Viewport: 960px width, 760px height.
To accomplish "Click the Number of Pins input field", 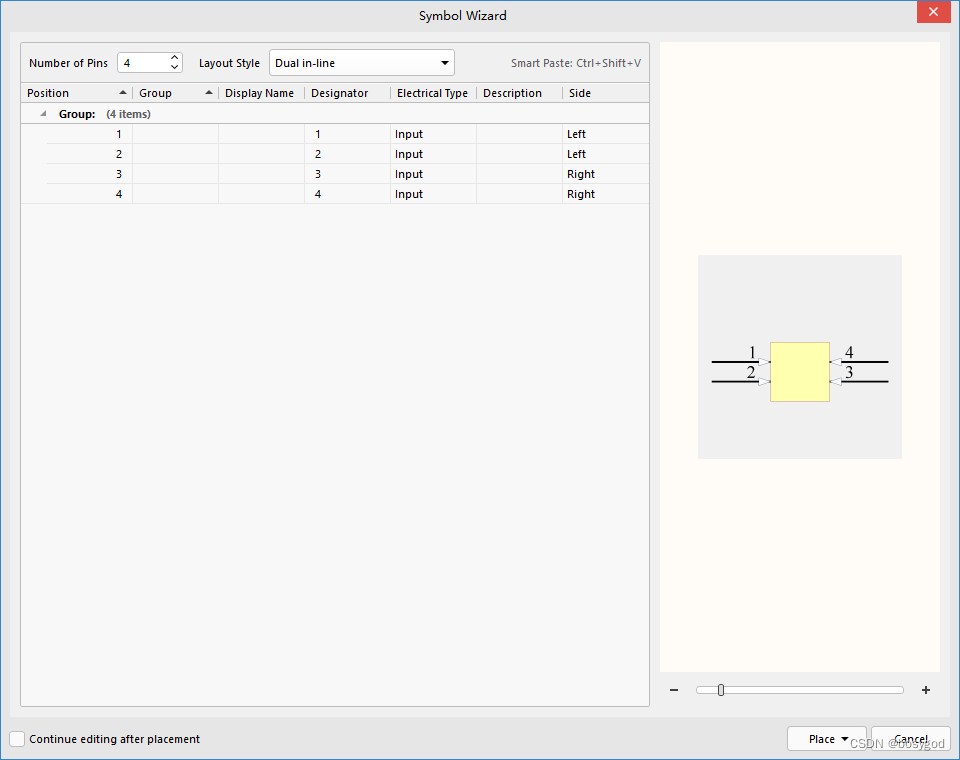I will click(x=143, y=63).
